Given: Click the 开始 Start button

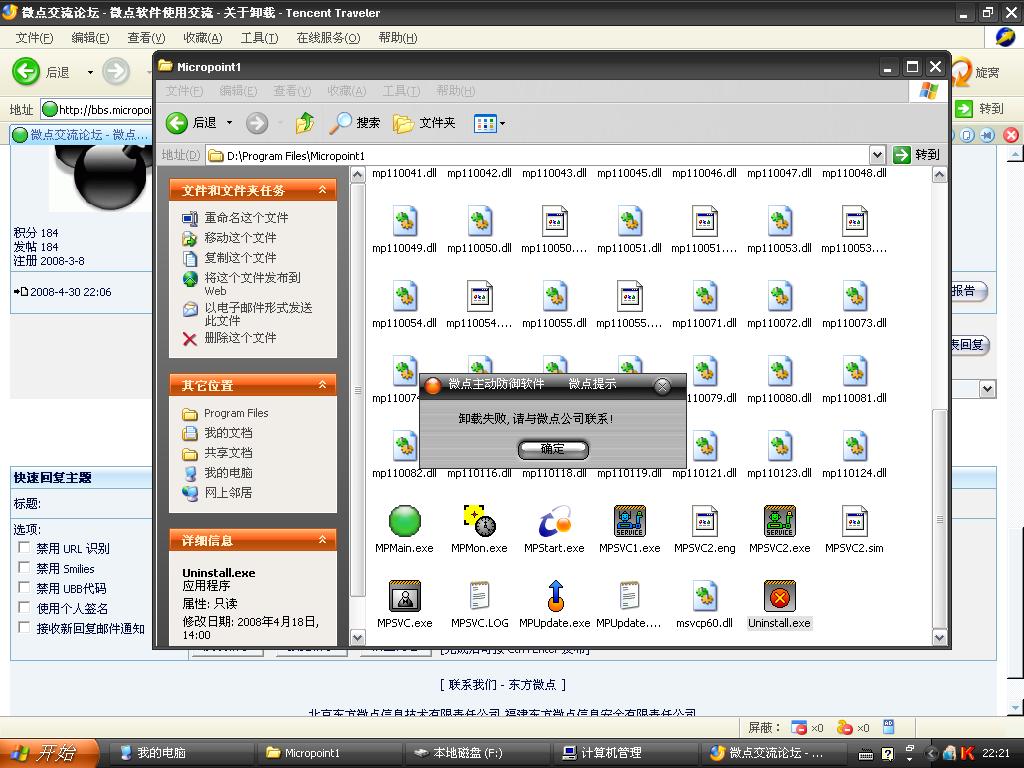Looking at the screenshot, I should pos(50,753).
